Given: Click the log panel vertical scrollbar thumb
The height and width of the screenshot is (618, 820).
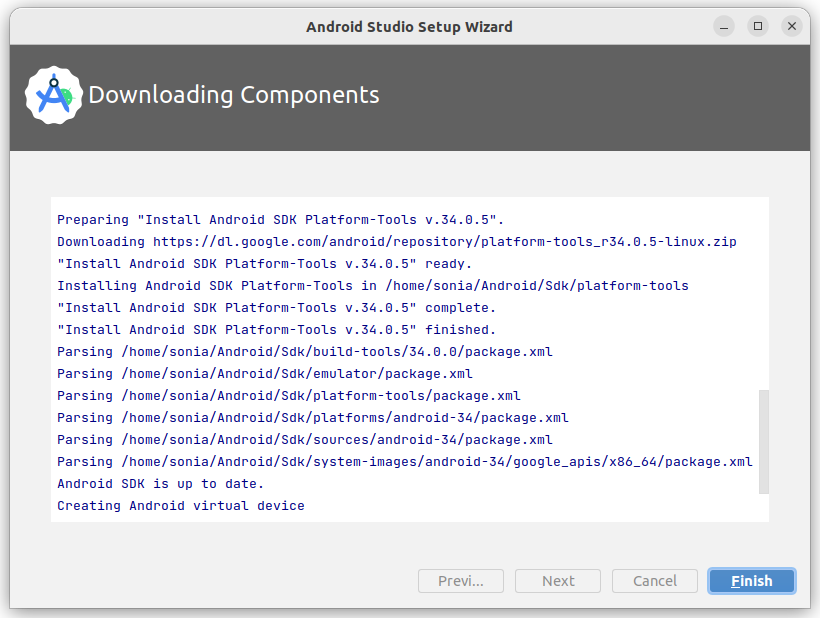Looking at the screenshot, I should point(764,441).
